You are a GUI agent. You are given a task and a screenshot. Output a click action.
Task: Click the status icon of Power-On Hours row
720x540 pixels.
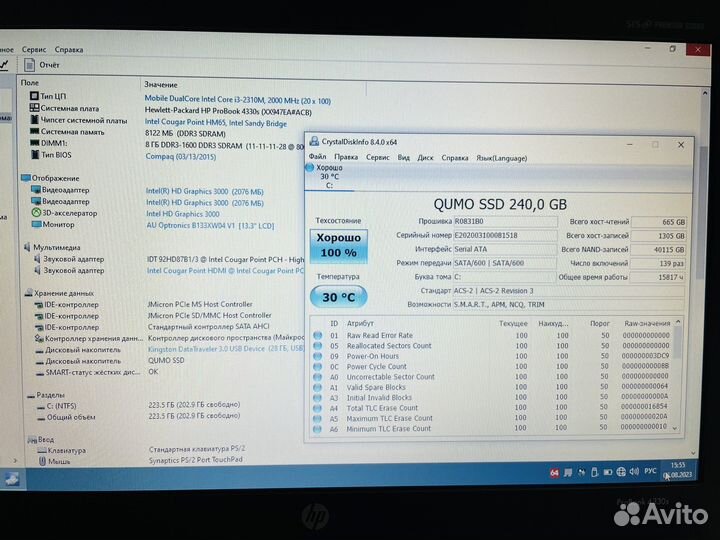(x=317, y=356)
